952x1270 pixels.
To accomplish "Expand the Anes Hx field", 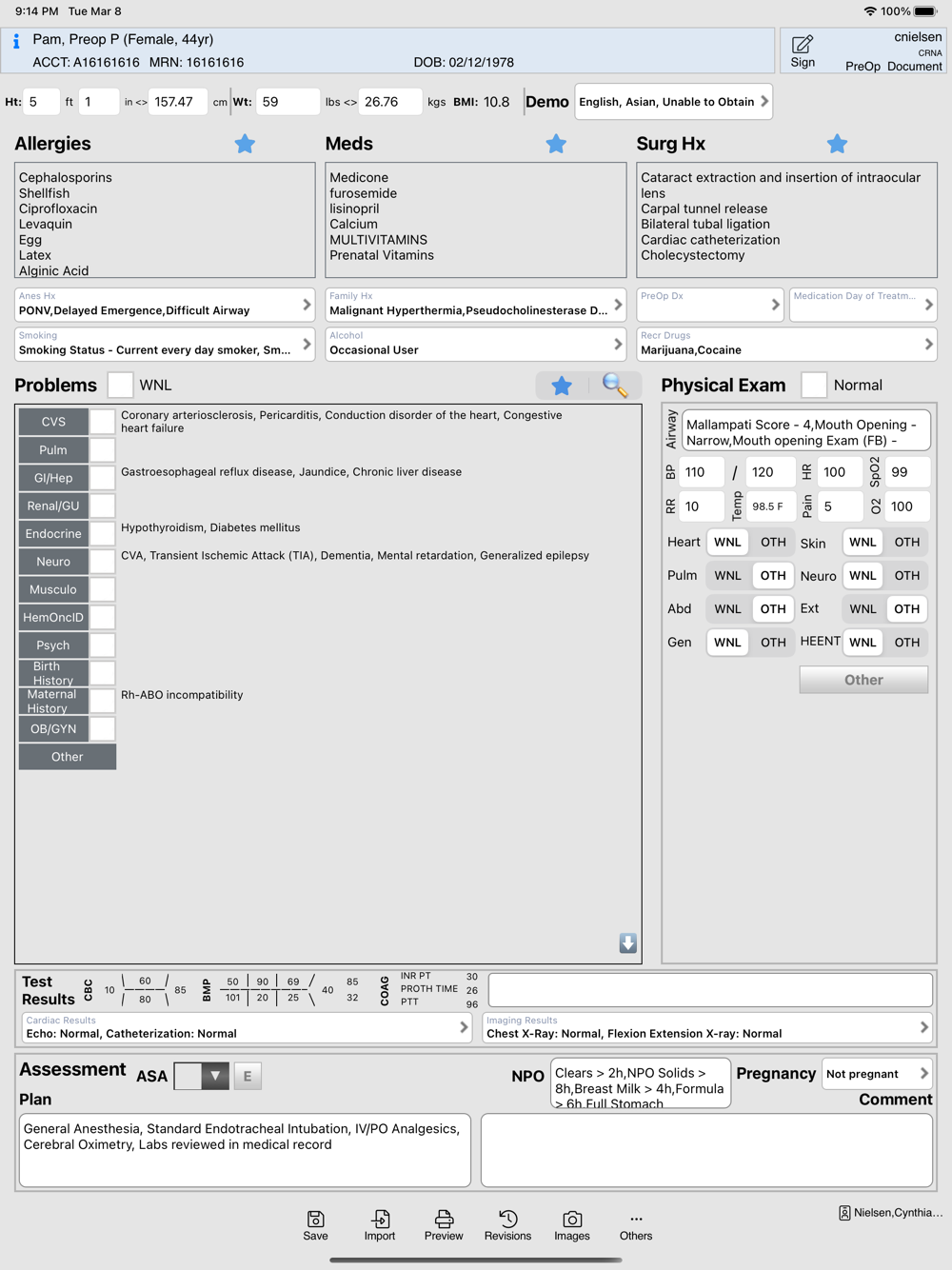I will click(x=165, y=305).
